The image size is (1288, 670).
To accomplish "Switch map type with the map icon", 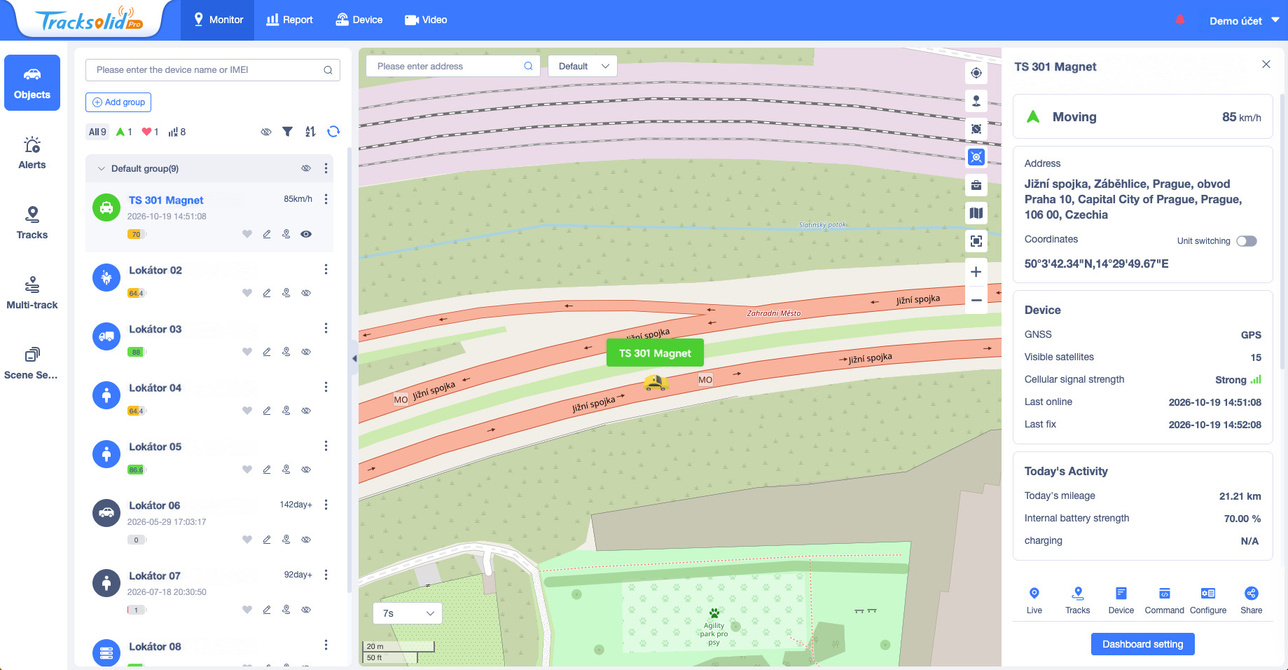I will [976, 213].
